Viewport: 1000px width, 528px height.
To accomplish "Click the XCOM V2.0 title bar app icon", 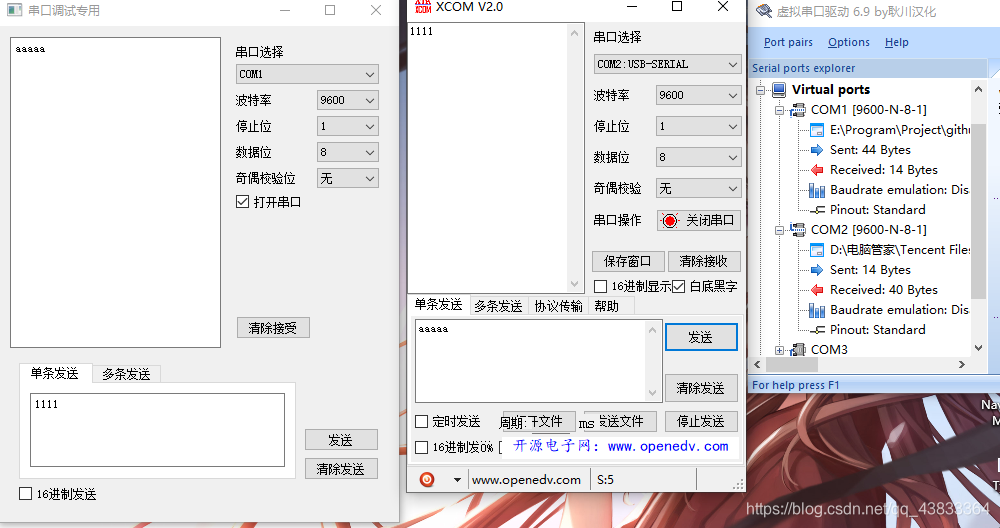I will 423,7.
